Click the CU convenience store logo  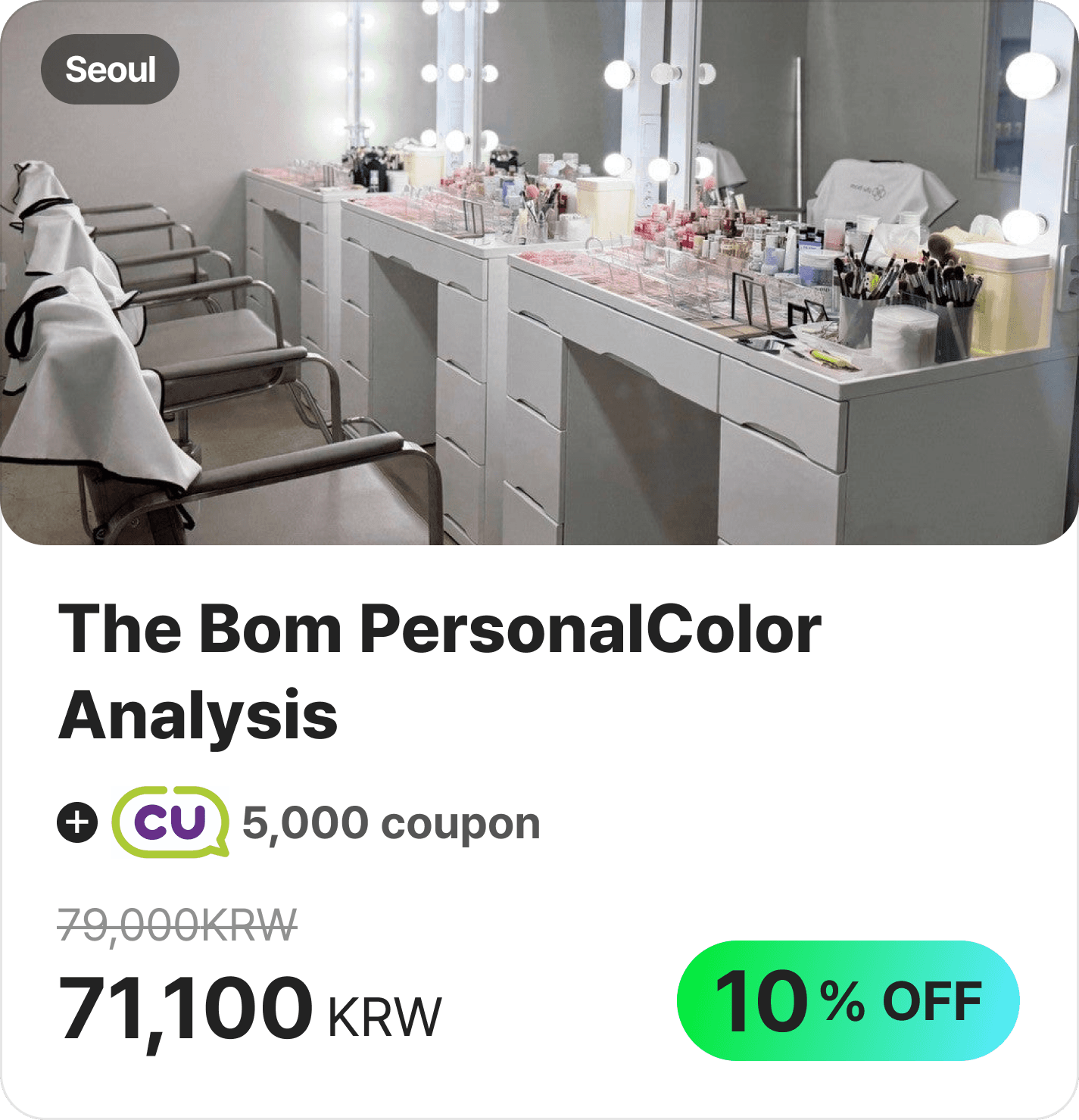click(x=170, y=822)
